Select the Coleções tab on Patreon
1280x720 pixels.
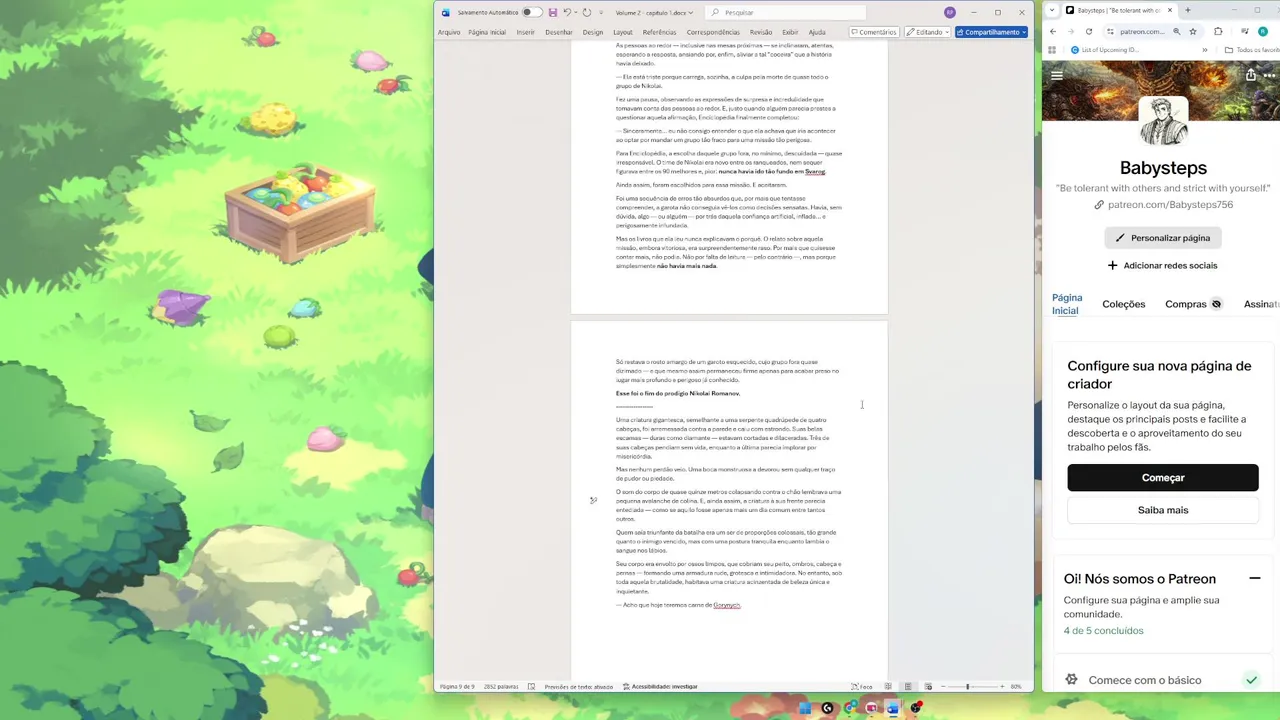point(1123,304)
